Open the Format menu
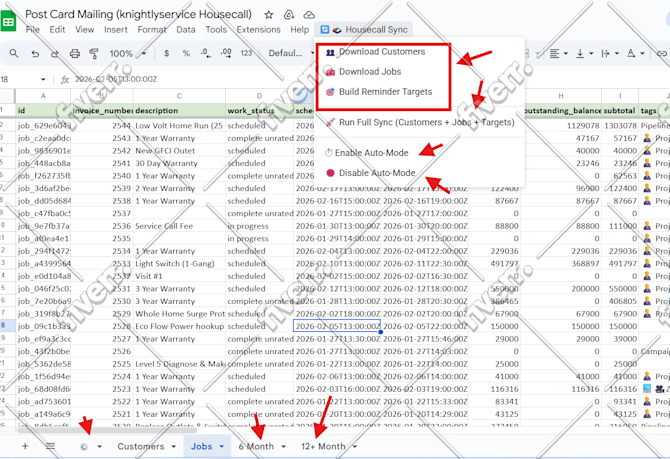The image size is (670, 459). 152,29
